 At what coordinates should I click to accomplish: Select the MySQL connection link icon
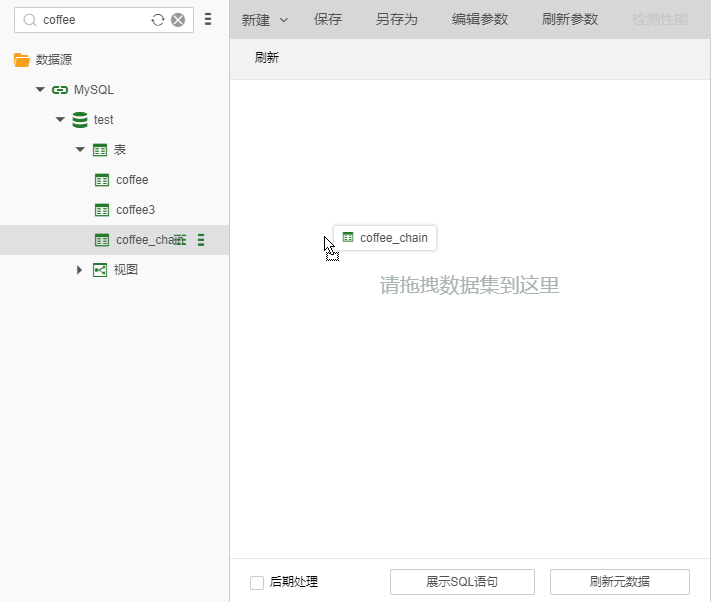pos(60,90)
